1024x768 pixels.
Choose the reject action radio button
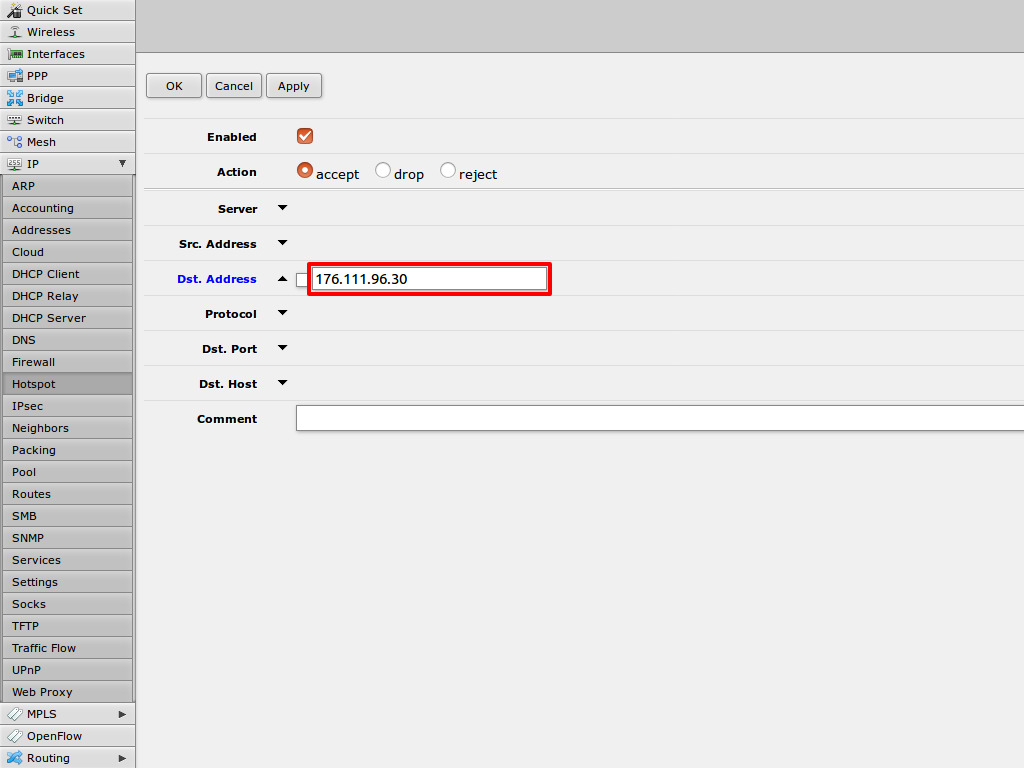click(x=448, y=171)
